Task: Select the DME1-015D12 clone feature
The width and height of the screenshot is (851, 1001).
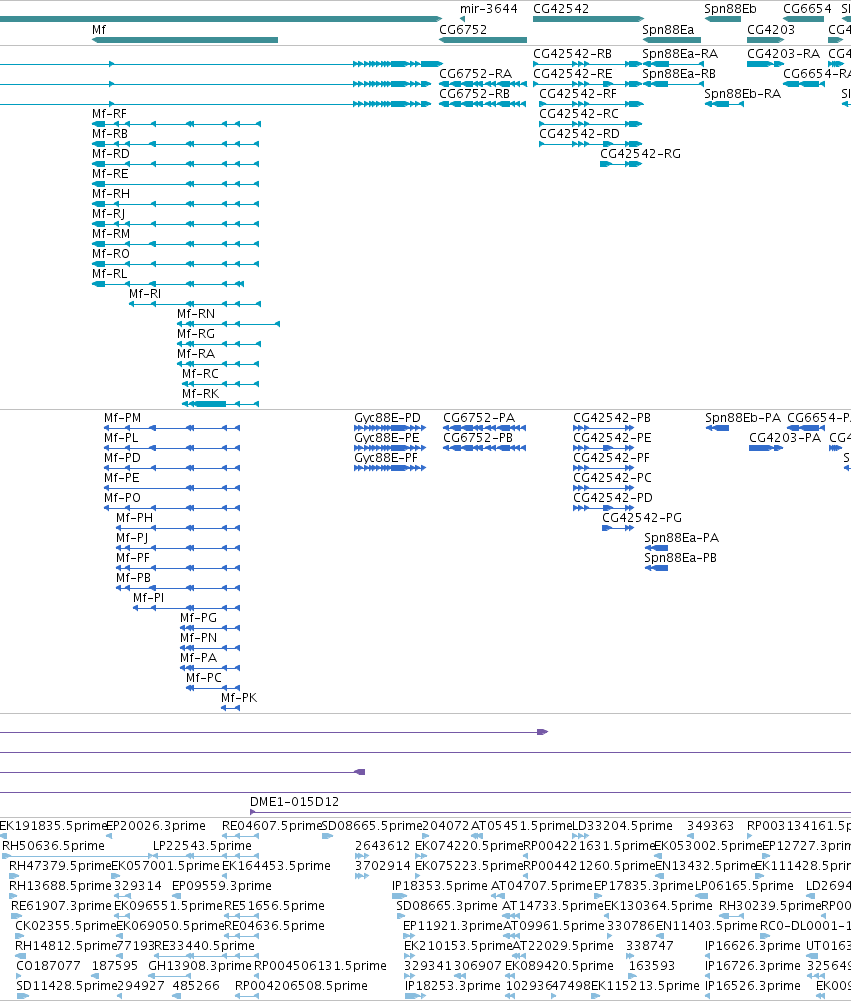Action: (x=550, y=812)
